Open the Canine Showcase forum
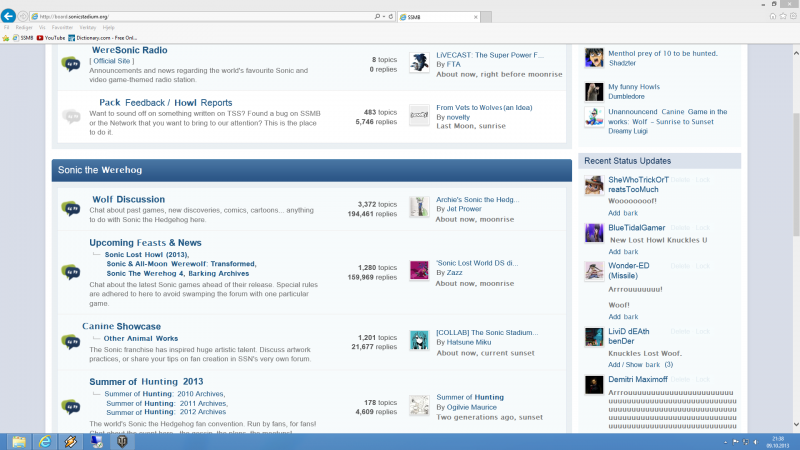800x450 pixels. click(121, 327)
